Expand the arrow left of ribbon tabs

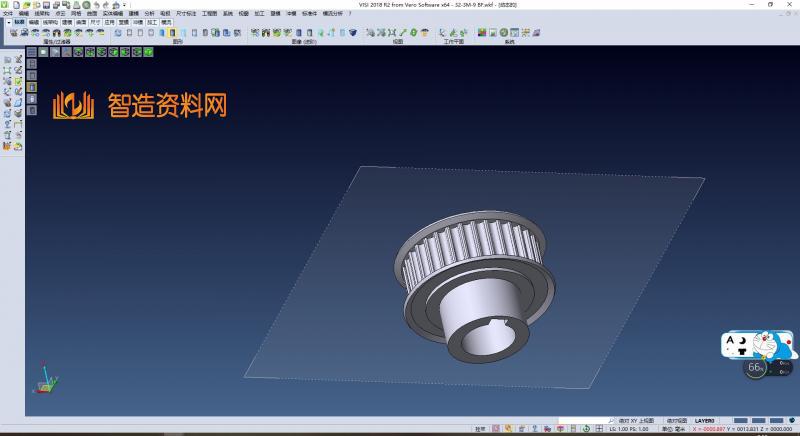point(9,22)
